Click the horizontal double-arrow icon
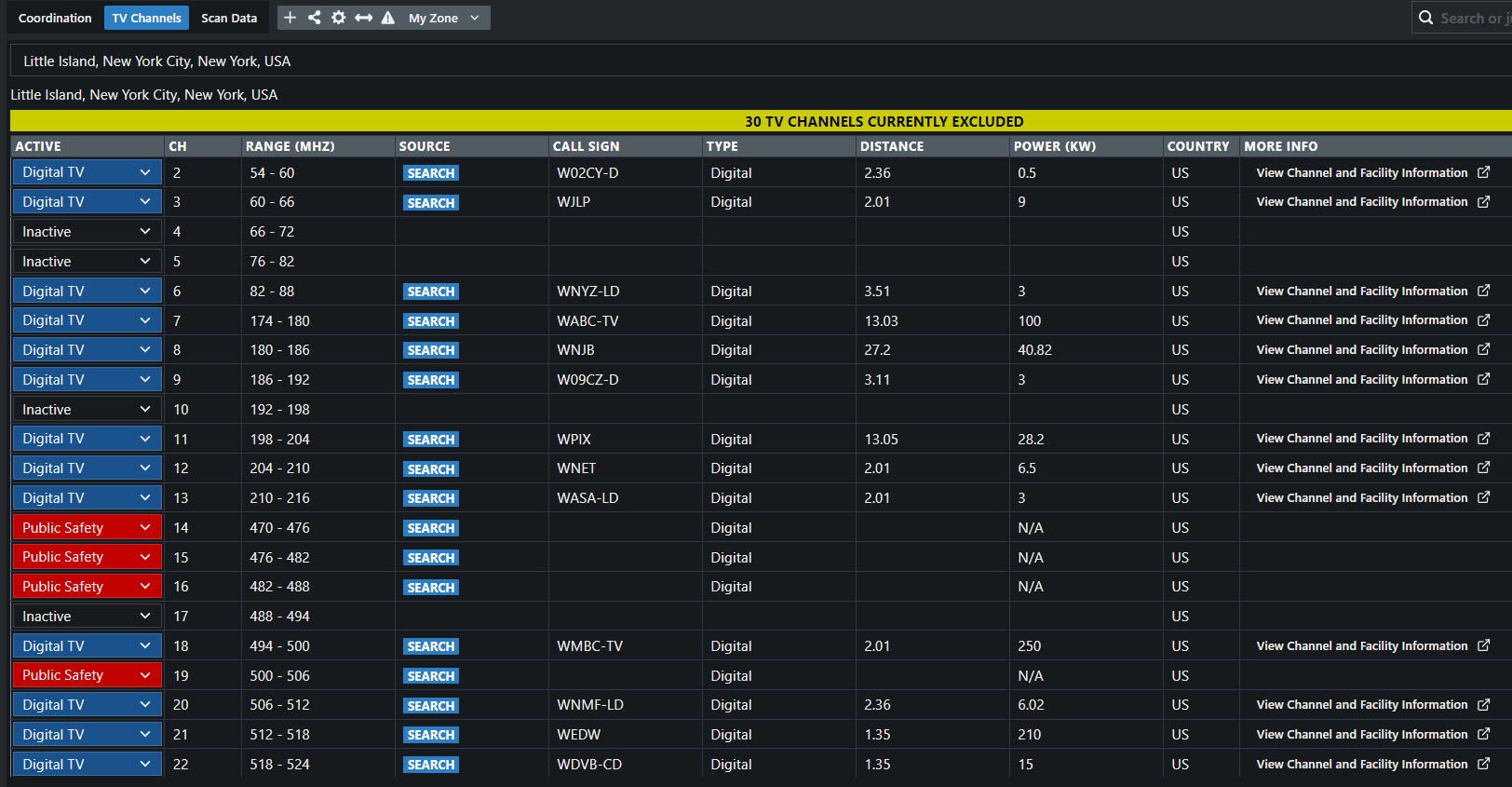This screenshot has height=787, width=1512. (364, 18)
